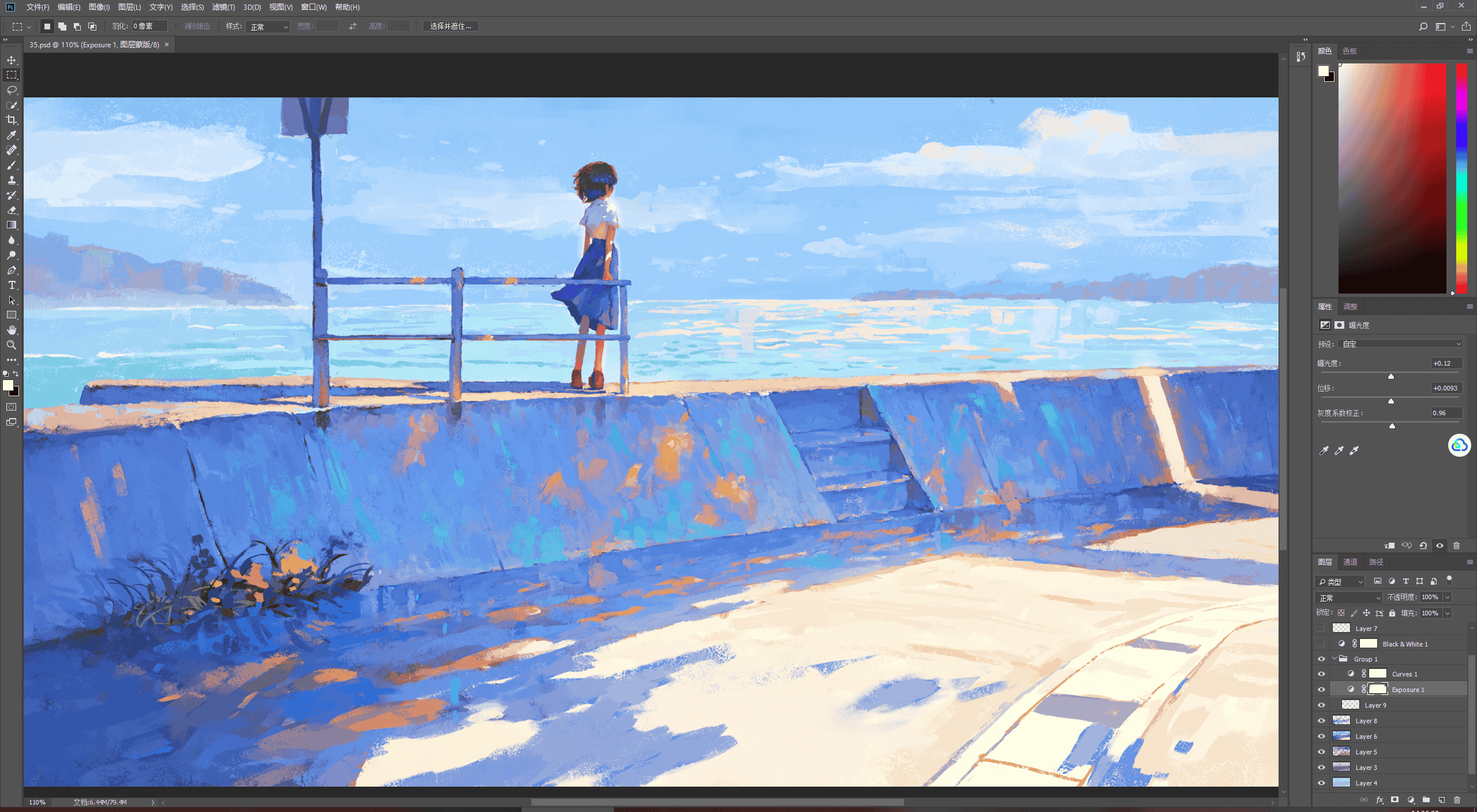The image size is (1477, 812).
Task: Select the Eraser tool
Action: click(12, 210)
